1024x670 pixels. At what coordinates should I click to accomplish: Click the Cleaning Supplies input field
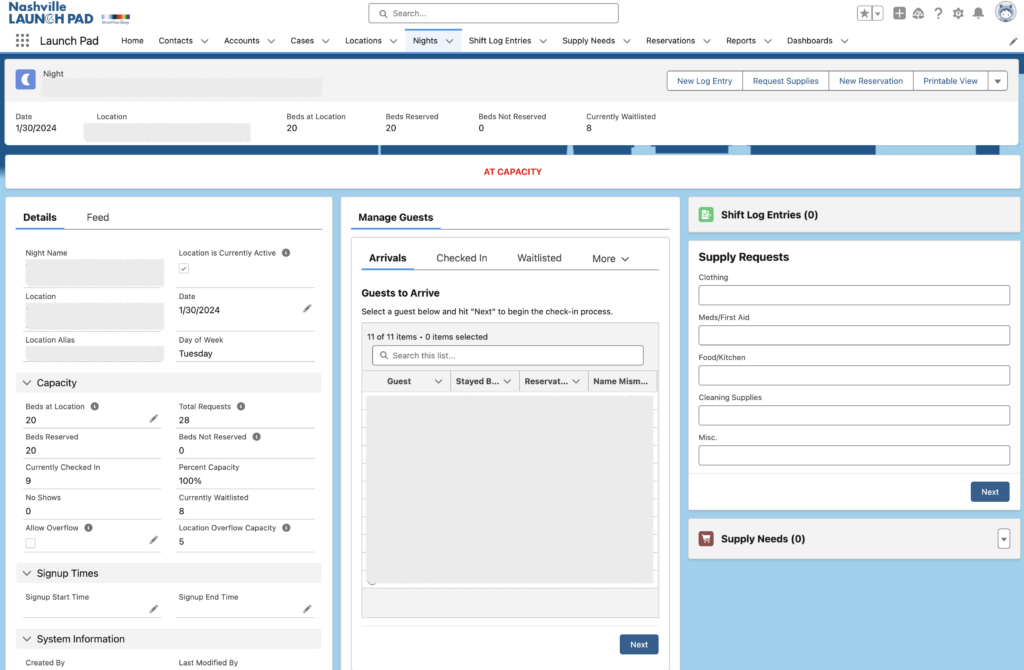pos(854,415)
